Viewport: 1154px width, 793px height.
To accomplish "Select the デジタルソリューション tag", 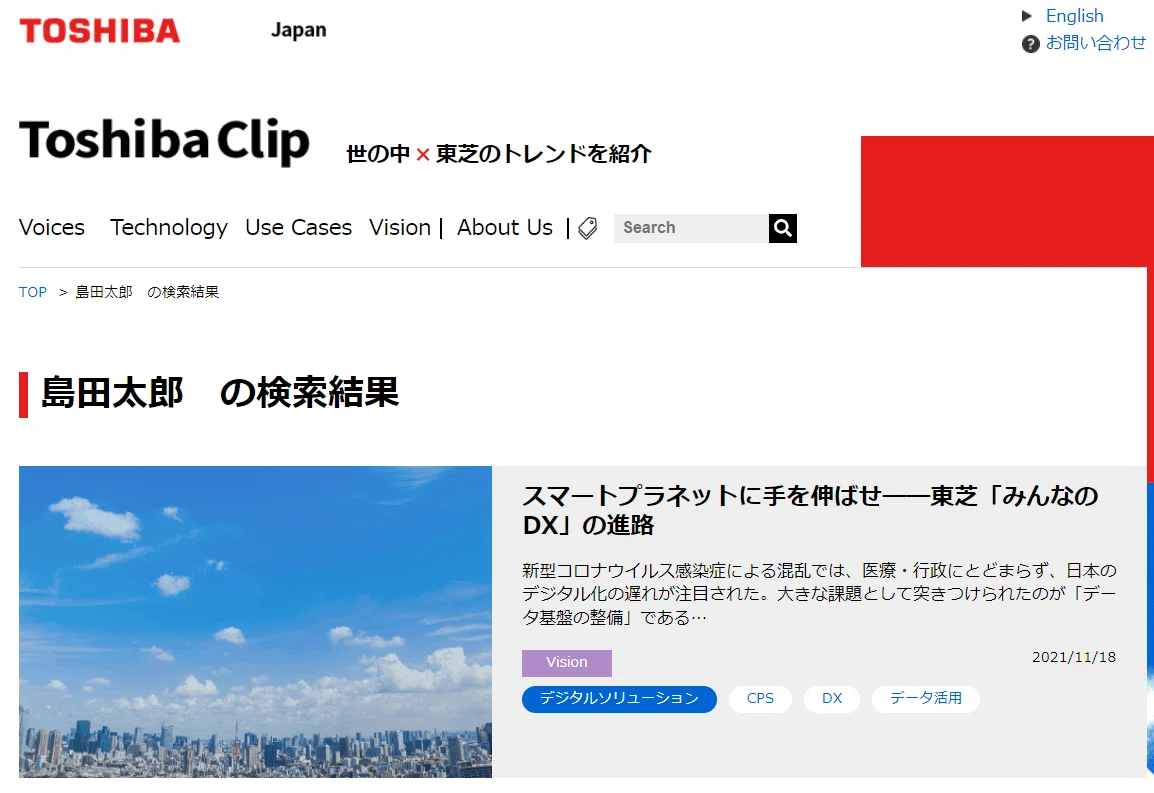I will 619,699.
